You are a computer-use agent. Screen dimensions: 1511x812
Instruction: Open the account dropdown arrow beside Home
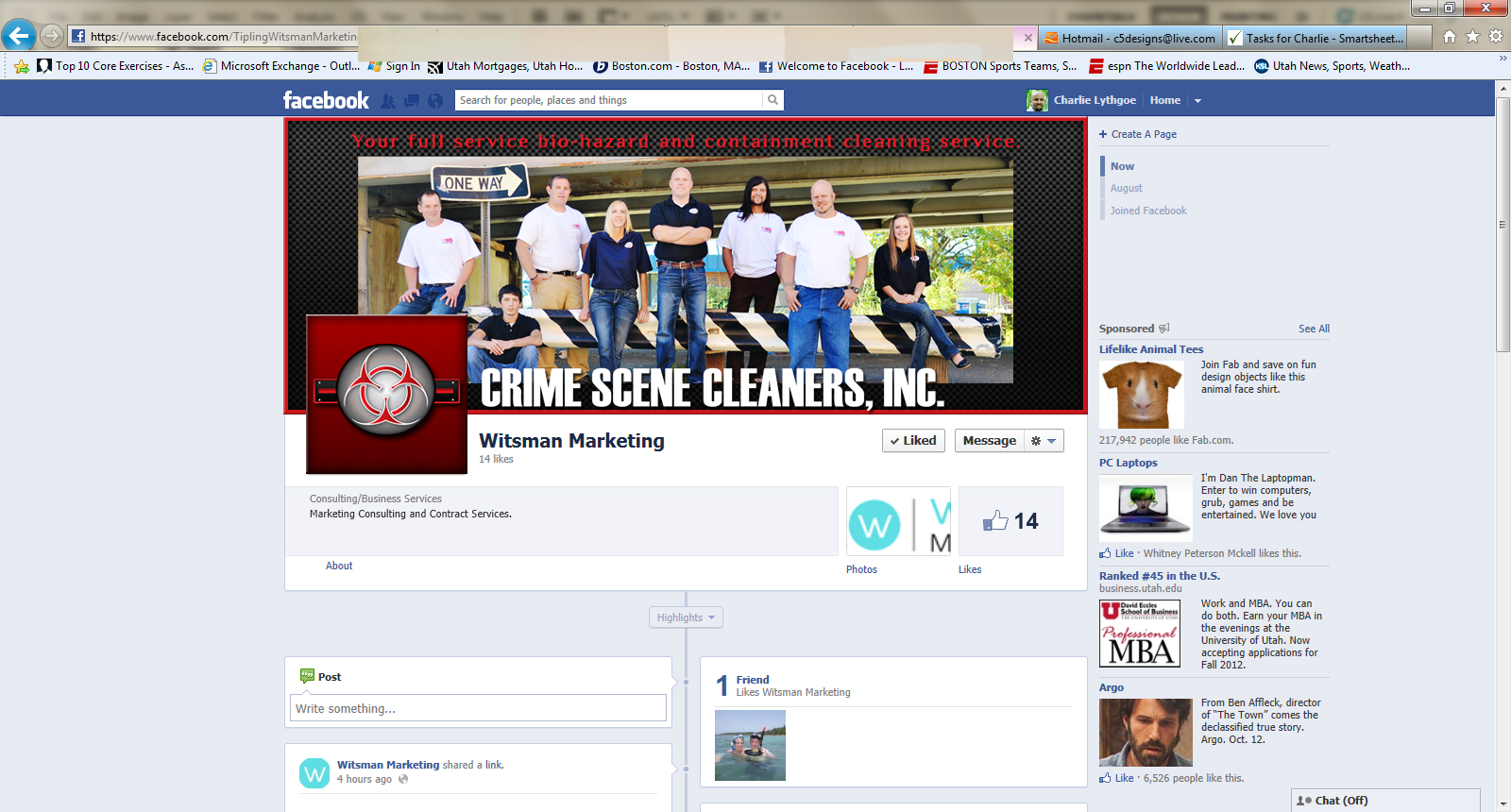[1197, 100]
